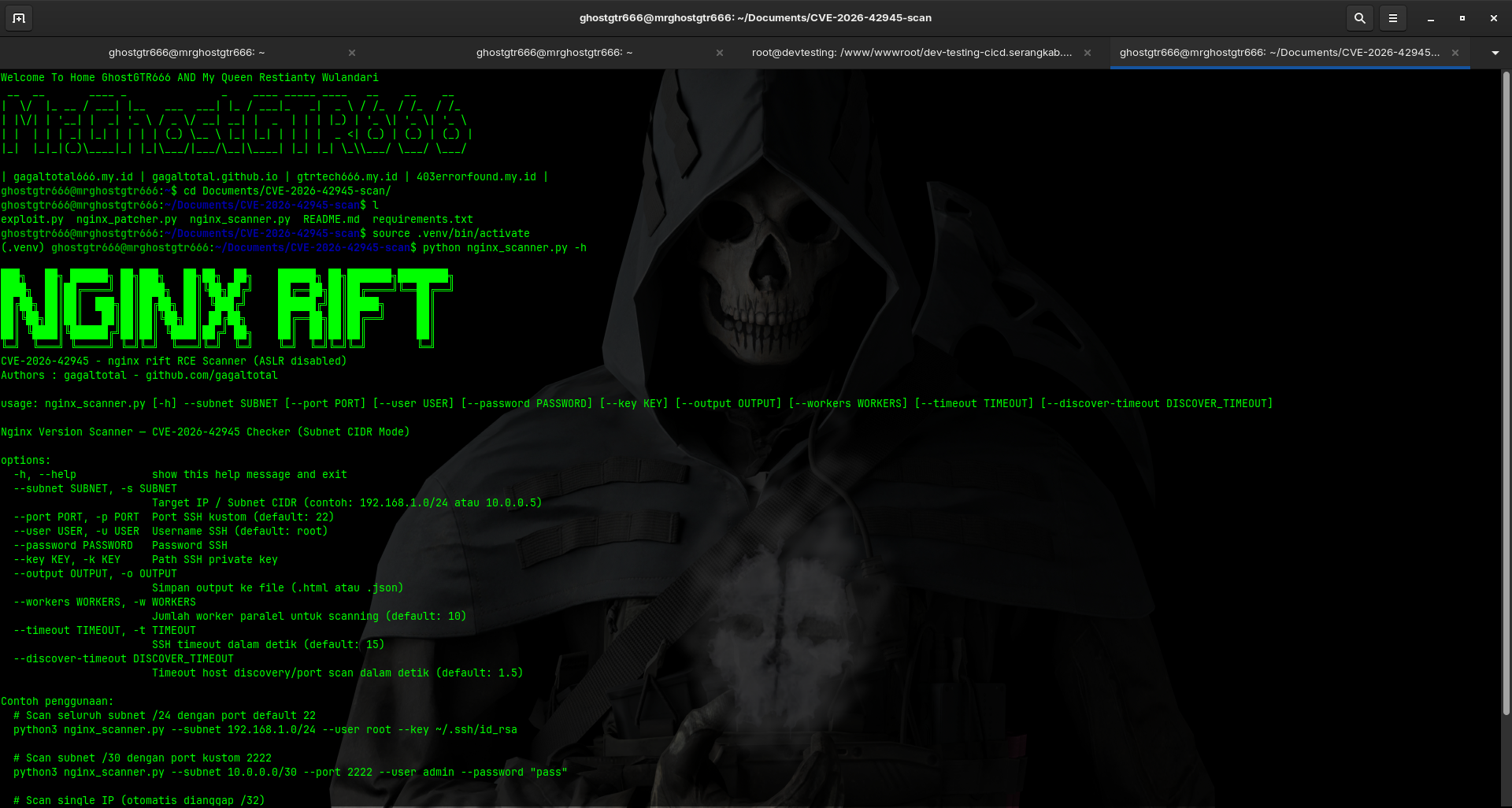Click the 'nginx_patcher.py' file name
This screenshot has width=1512, height=808.
point(127,220)
